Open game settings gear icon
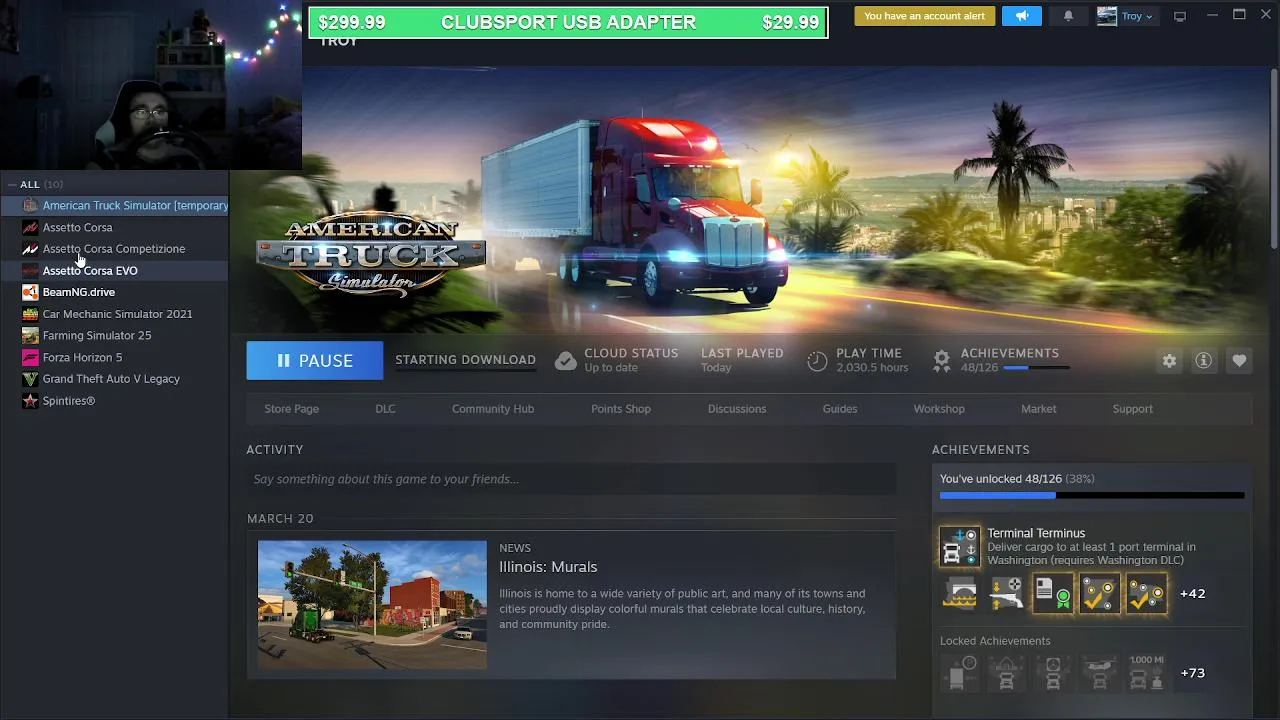This screenshot has height=720, width=1280. point(1169,361)
